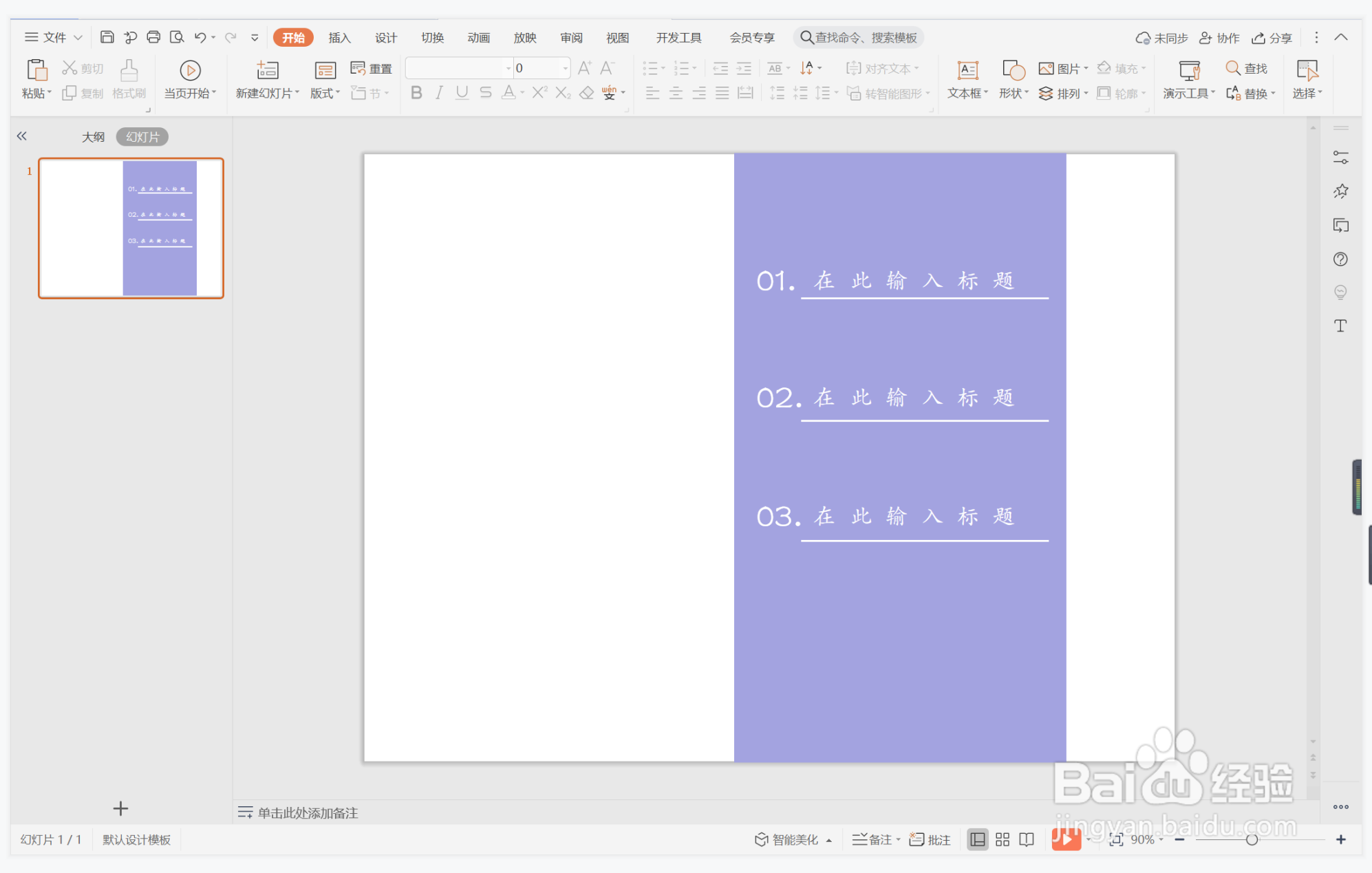1372x873 pixels.
Task: Select slide 1 thumbnail in panel
Action: pyautogui.click(x=131, y=228)
